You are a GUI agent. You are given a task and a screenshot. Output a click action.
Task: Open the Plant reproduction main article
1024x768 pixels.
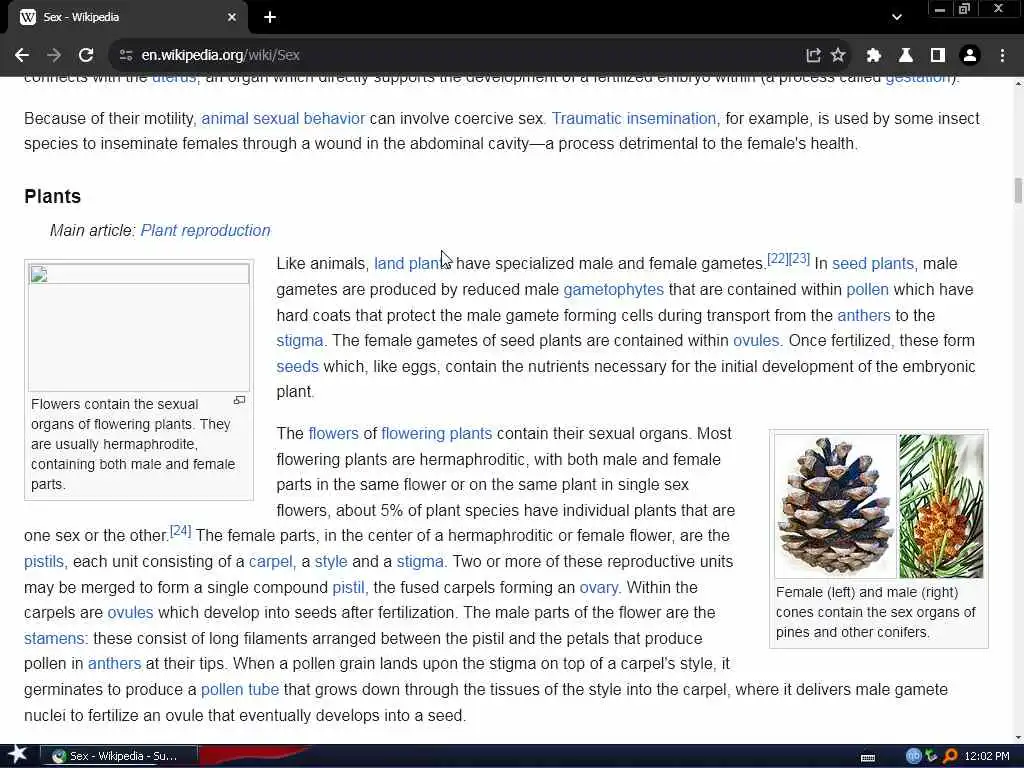(x=205, y=231)
